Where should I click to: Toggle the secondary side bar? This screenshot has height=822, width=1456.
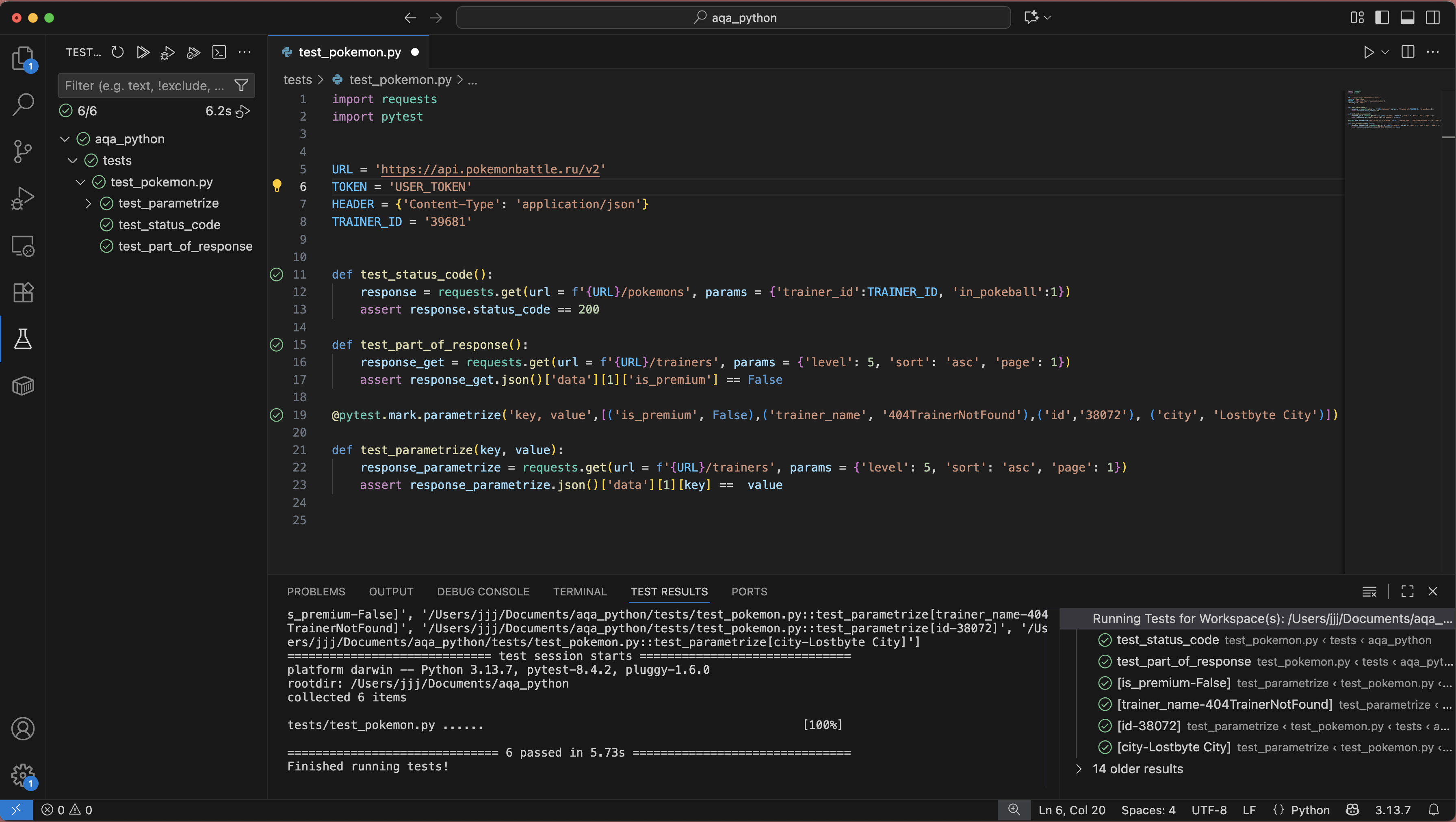click(x=1433, y=17)
